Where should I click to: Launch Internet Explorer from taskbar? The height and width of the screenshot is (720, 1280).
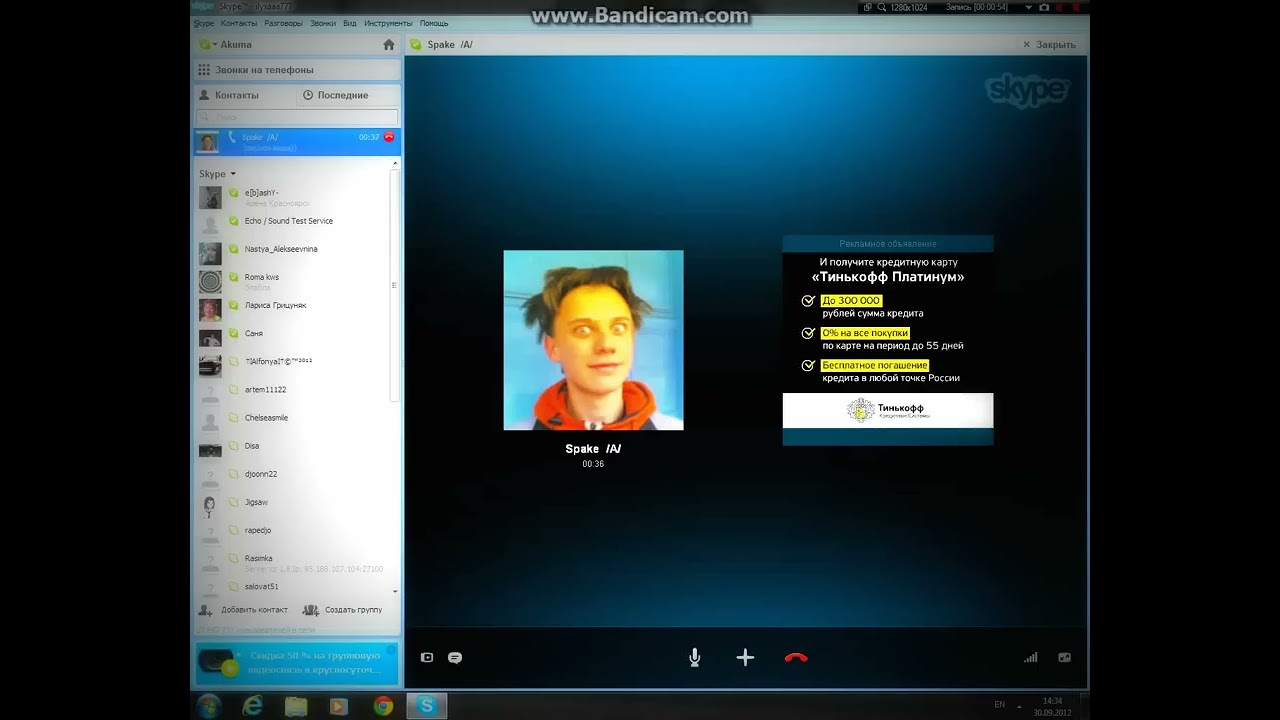click(253, 706)
